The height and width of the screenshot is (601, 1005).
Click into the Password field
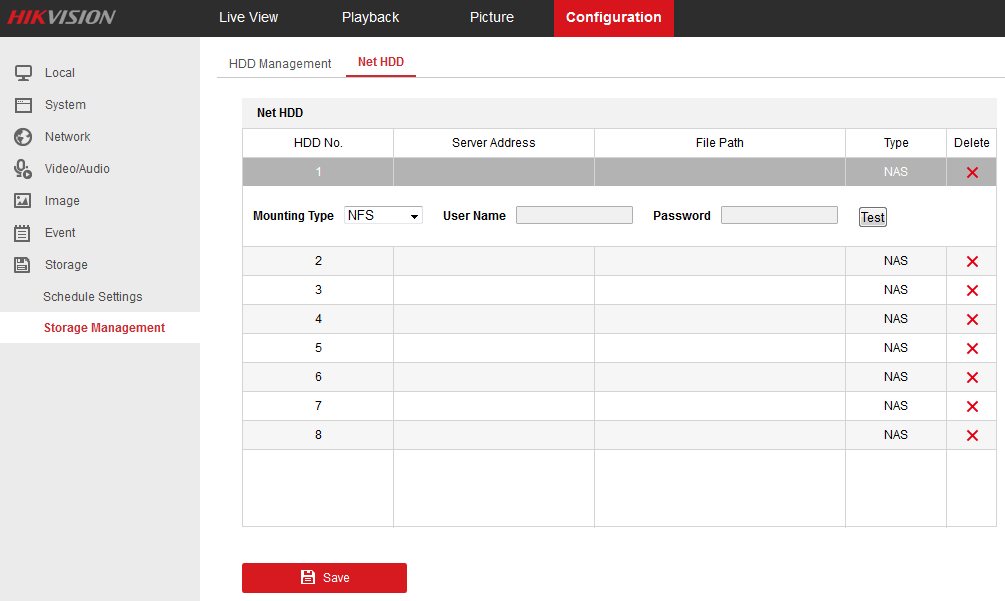pos(779,215)
